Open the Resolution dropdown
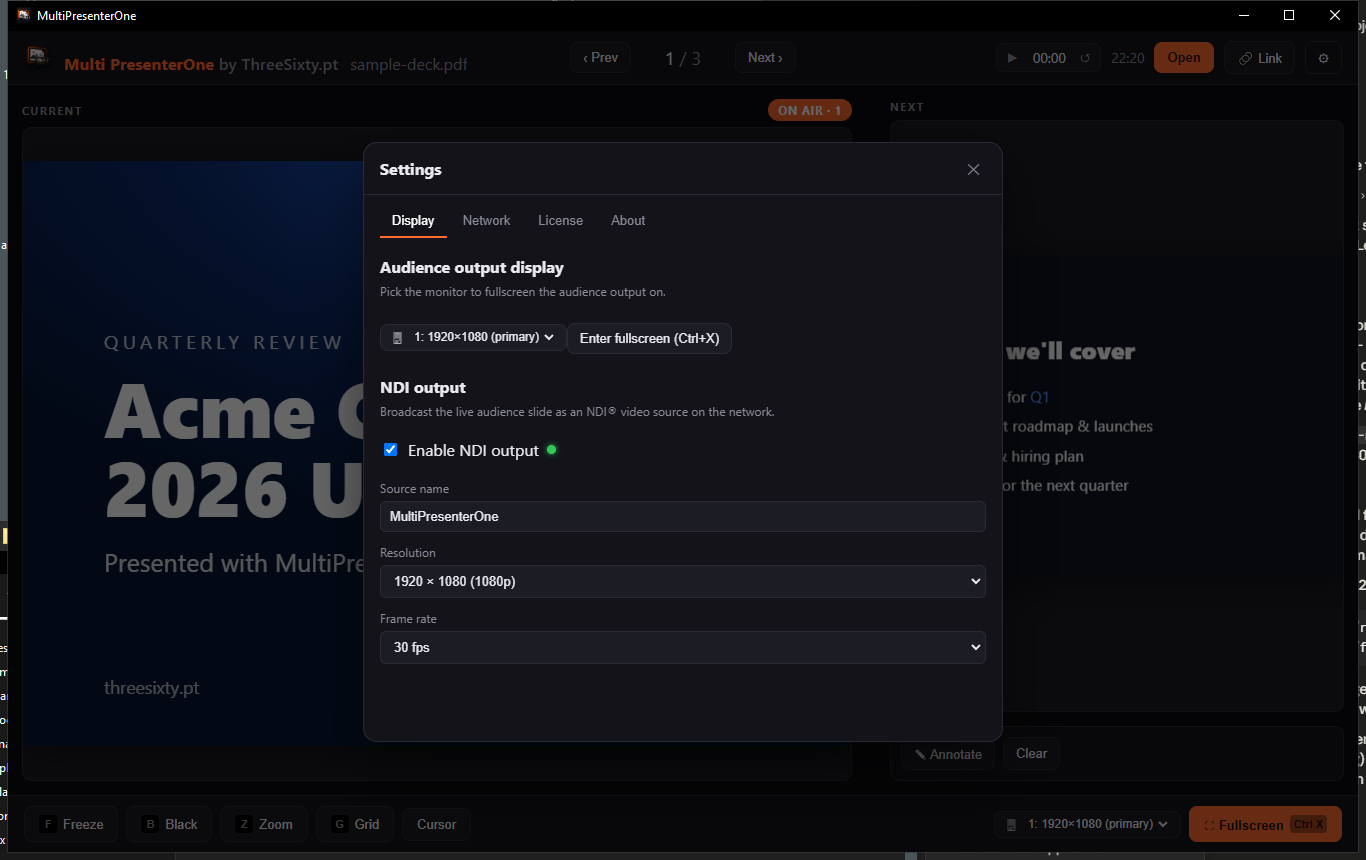 click(683, 581)
